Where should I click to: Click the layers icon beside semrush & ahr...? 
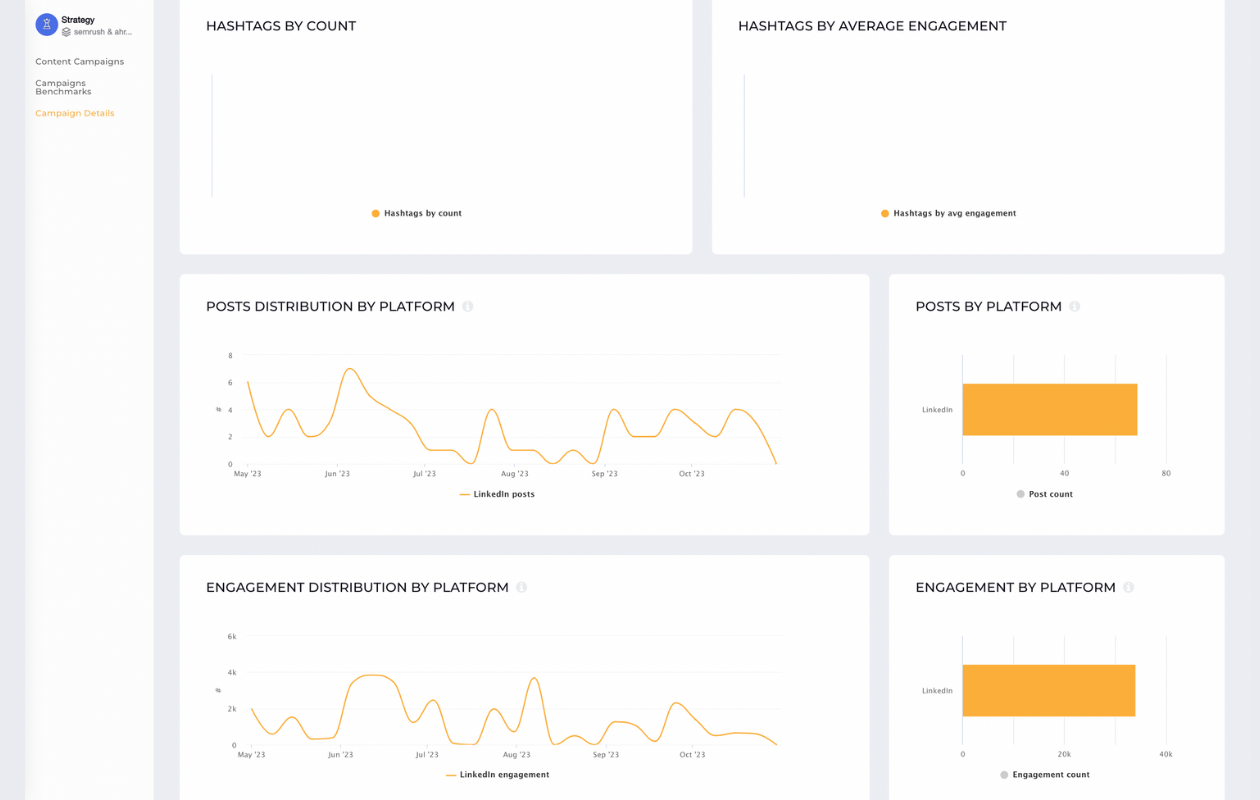coord(66,32)
